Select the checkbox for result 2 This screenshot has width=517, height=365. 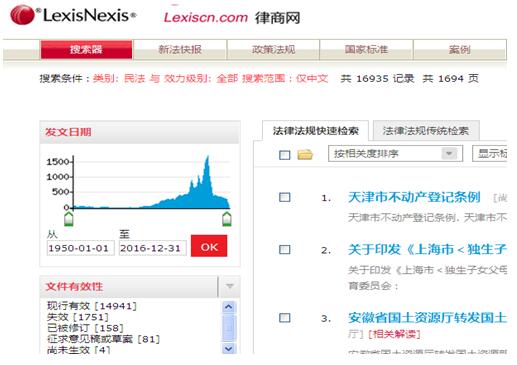click(285, 249)
